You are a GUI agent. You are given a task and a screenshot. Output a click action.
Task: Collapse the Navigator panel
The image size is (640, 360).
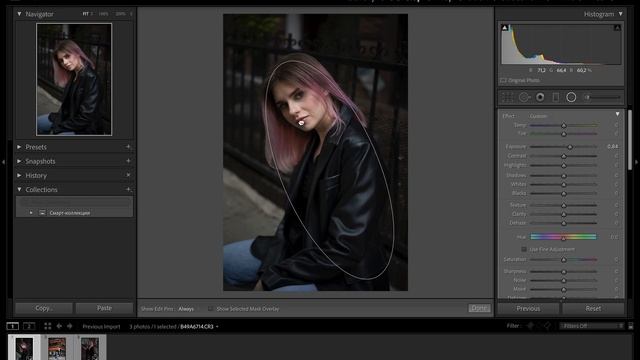coord(19,14)
